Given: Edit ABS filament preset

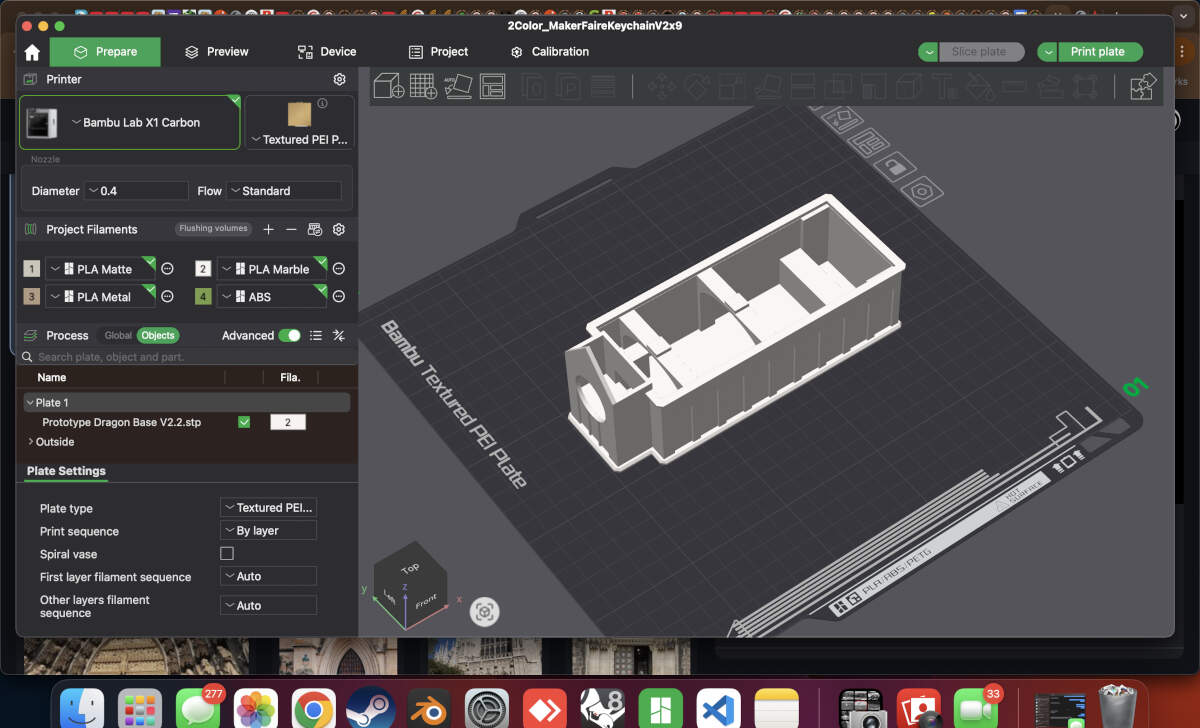Looking at the screenshot, I should coord(339,297).
